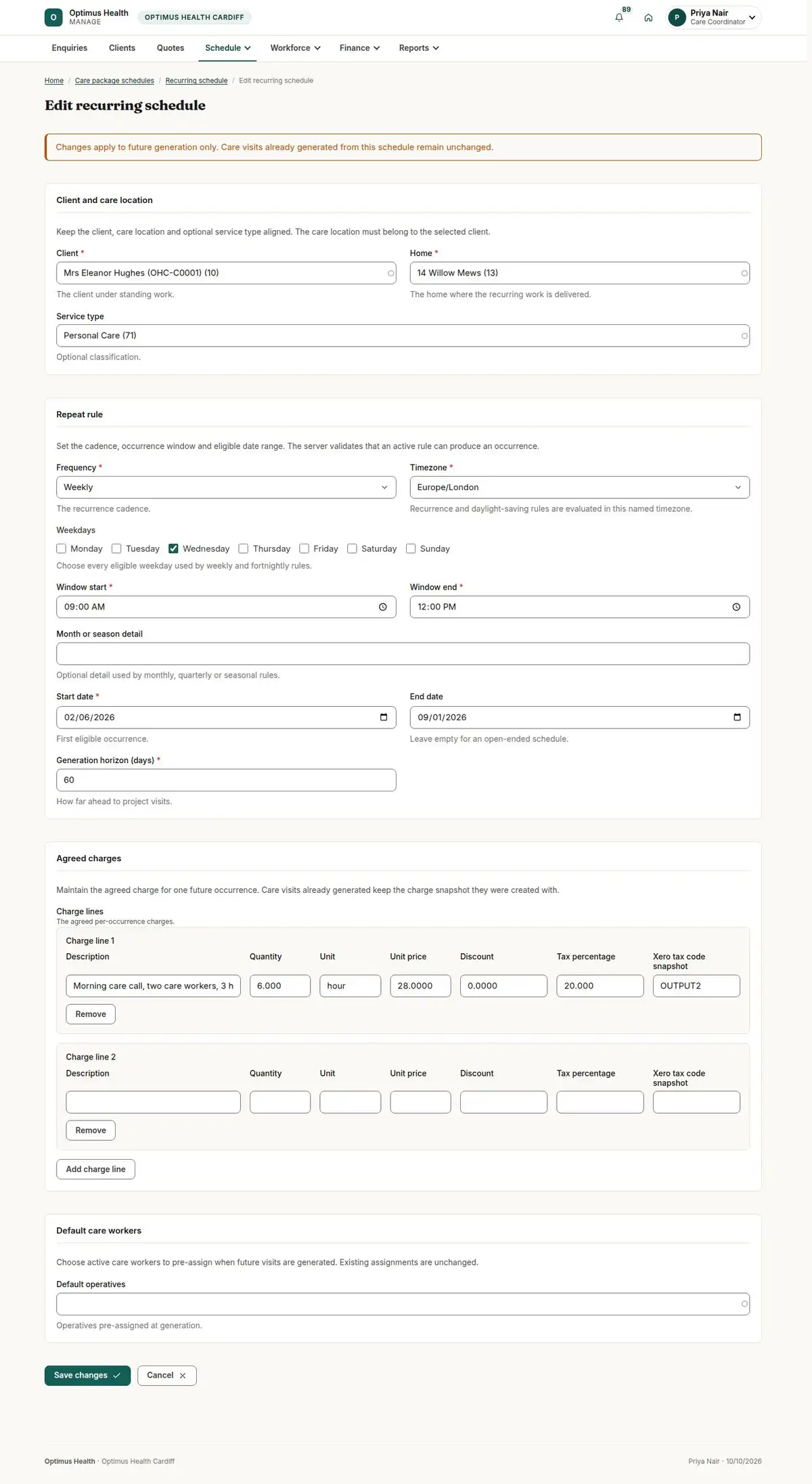
Task: Click the home icon in header
Action: (648, 18)
